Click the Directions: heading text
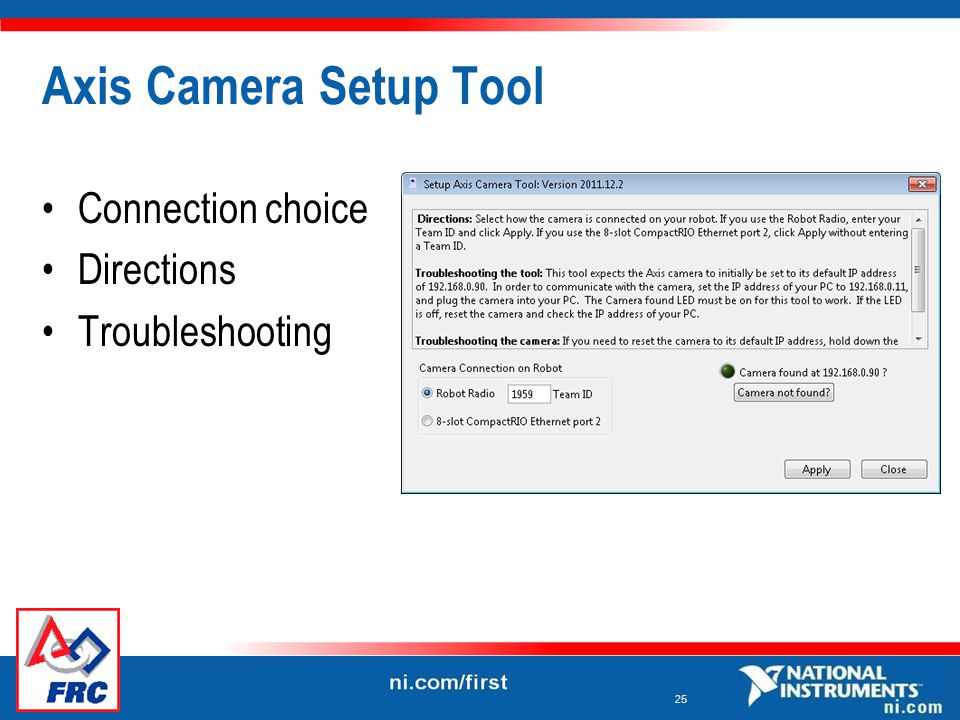Image resolution: width=960 pixels, height=720 pixels. (444, 219)
